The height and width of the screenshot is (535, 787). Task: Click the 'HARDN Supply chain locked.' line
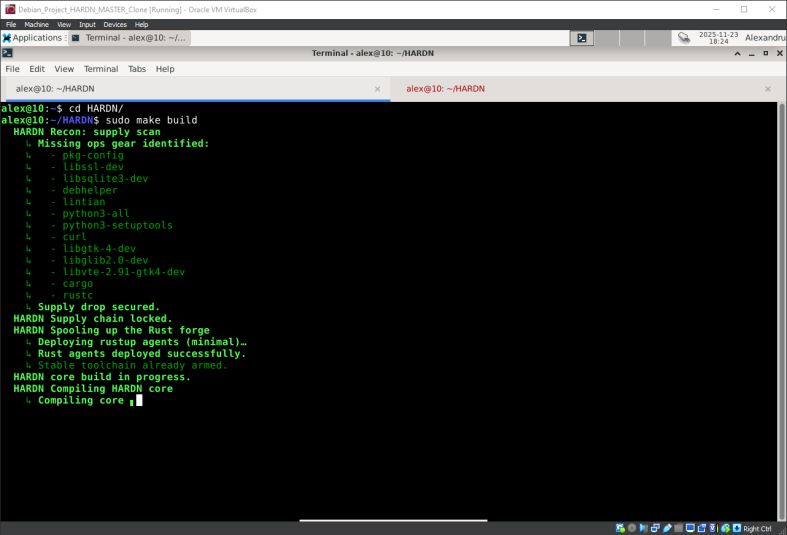coord(93,319)
